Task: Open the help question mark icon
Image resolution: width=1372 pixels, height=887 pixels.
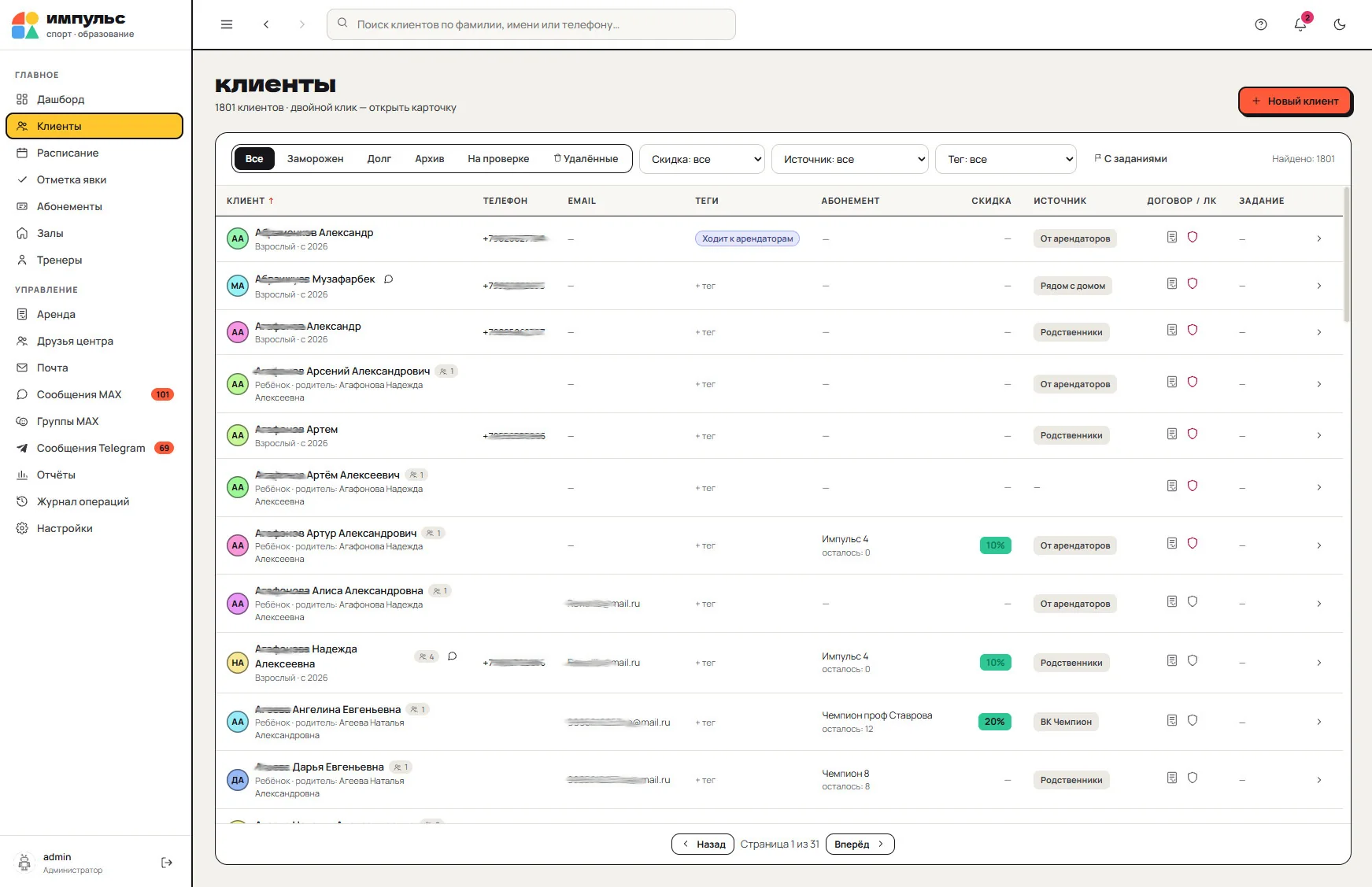Action: 1261,24
